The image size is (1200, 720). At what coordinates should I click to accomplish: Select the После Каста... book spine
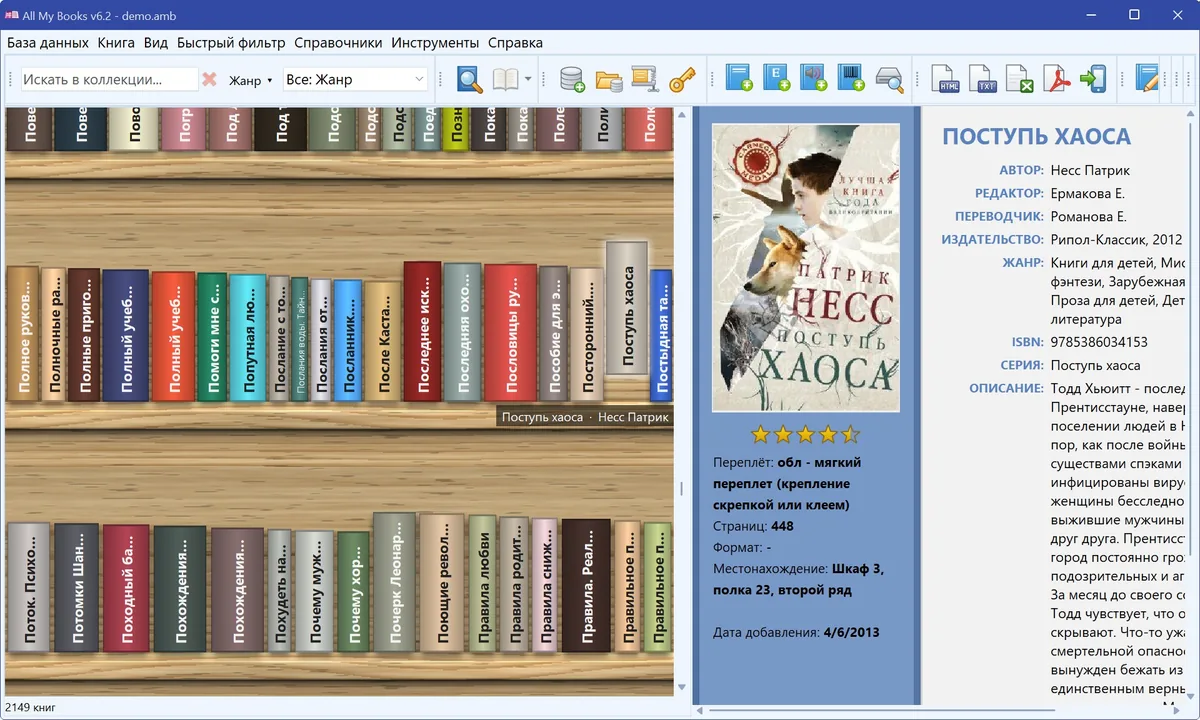(383, 342)
